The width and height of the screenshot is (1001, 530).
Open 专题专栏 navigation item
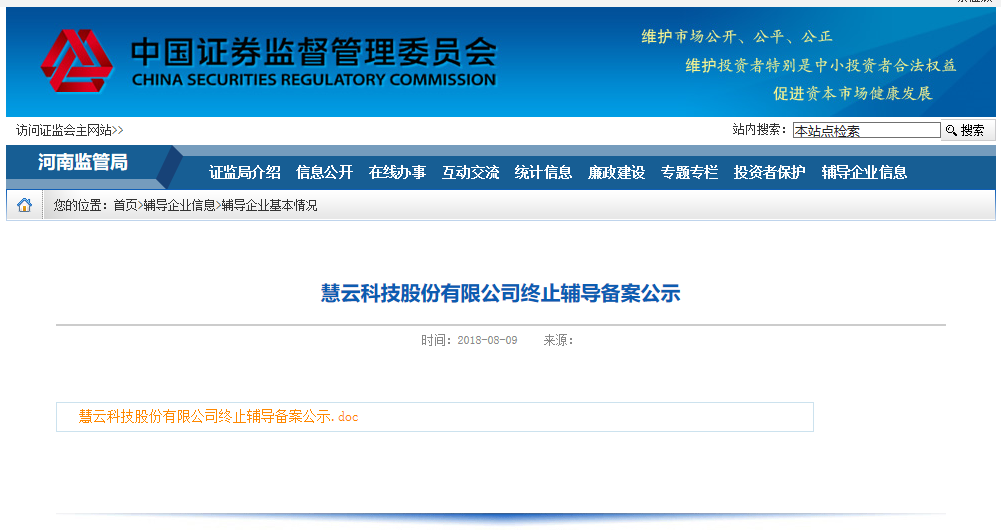click(689, 172)
